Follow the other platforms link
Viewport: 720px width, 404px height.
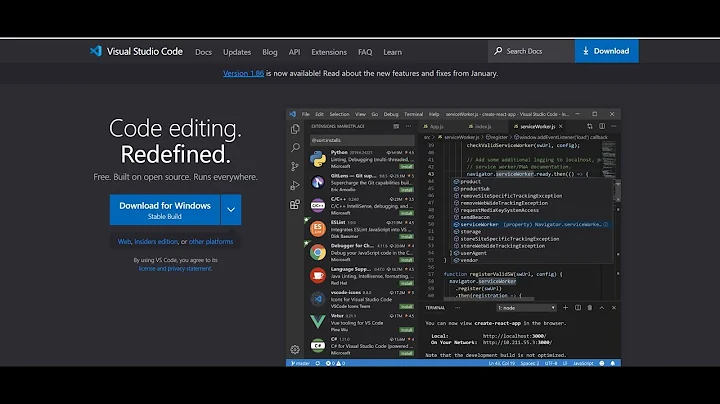(x=211, y=241)
